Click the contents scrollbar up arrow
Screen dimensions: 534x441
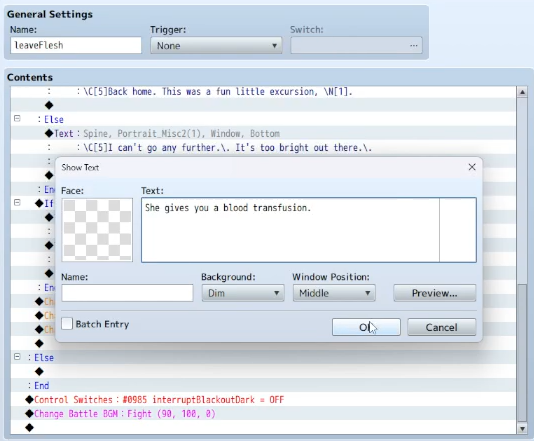pyautogui.click(x=522, y=92)
